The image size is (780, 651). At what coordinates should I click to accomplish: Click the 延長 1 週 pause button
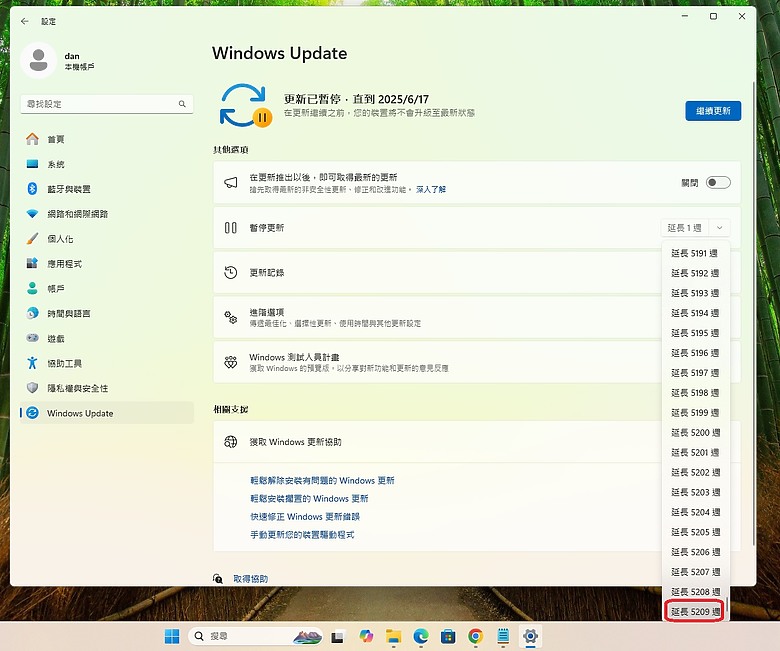685,228
